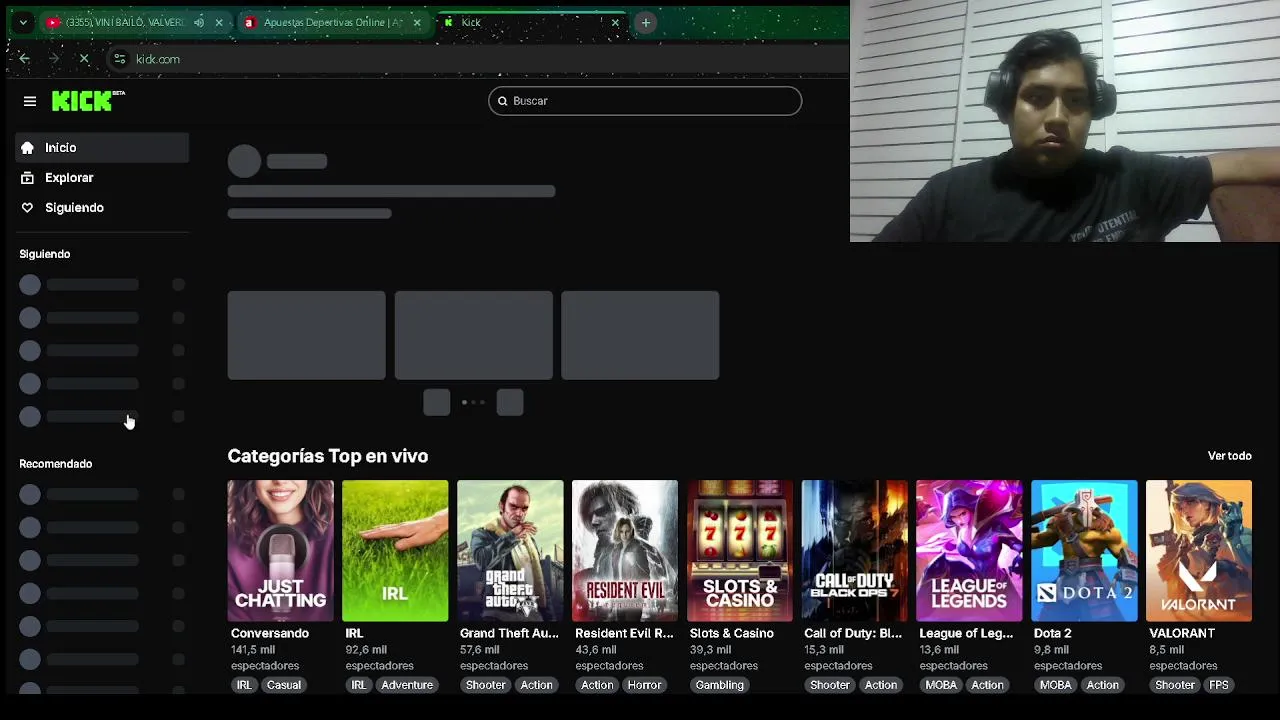Click Ver todo for top categories

(1230, 456)
